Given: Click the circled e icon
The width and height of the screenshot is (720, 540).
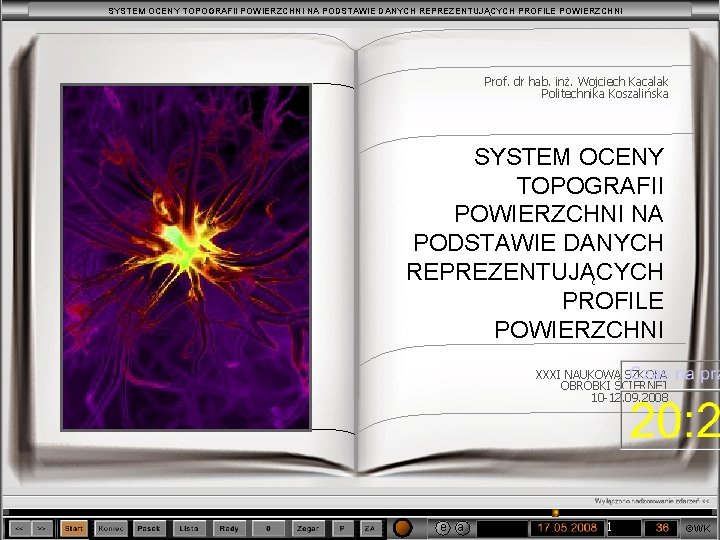Looking at the screenshot, I should (x=442, y=528).
